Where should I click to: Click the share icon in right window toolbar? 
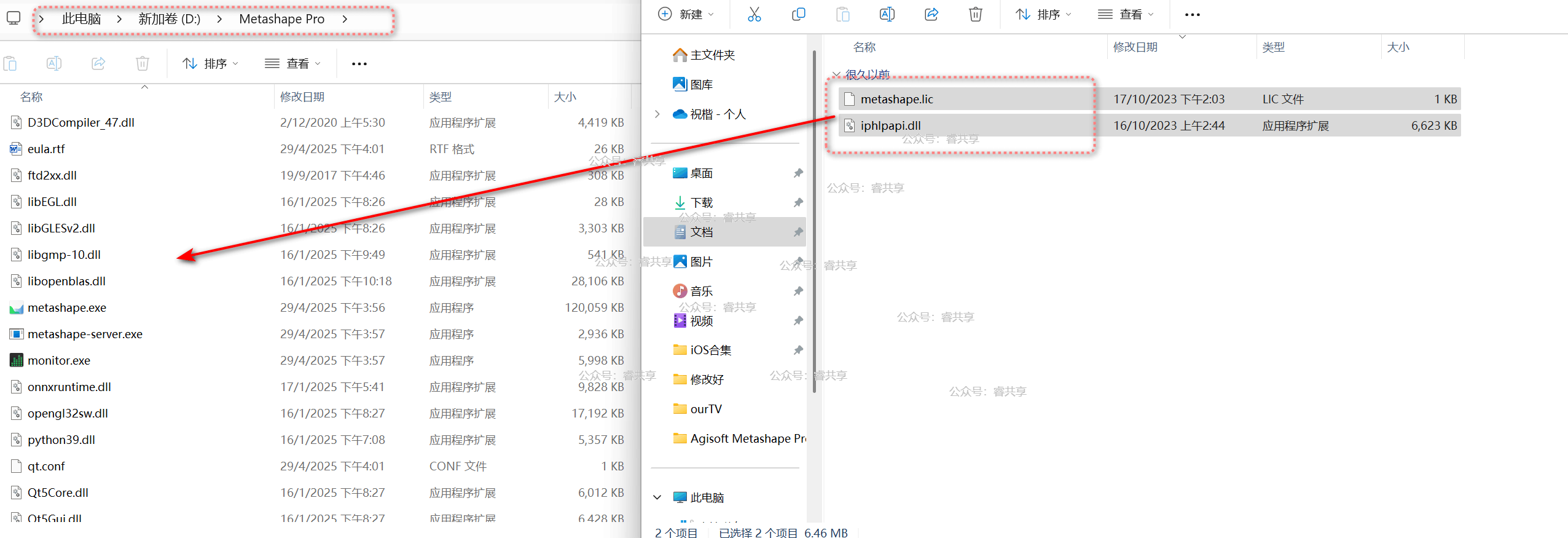coord(931,14)
